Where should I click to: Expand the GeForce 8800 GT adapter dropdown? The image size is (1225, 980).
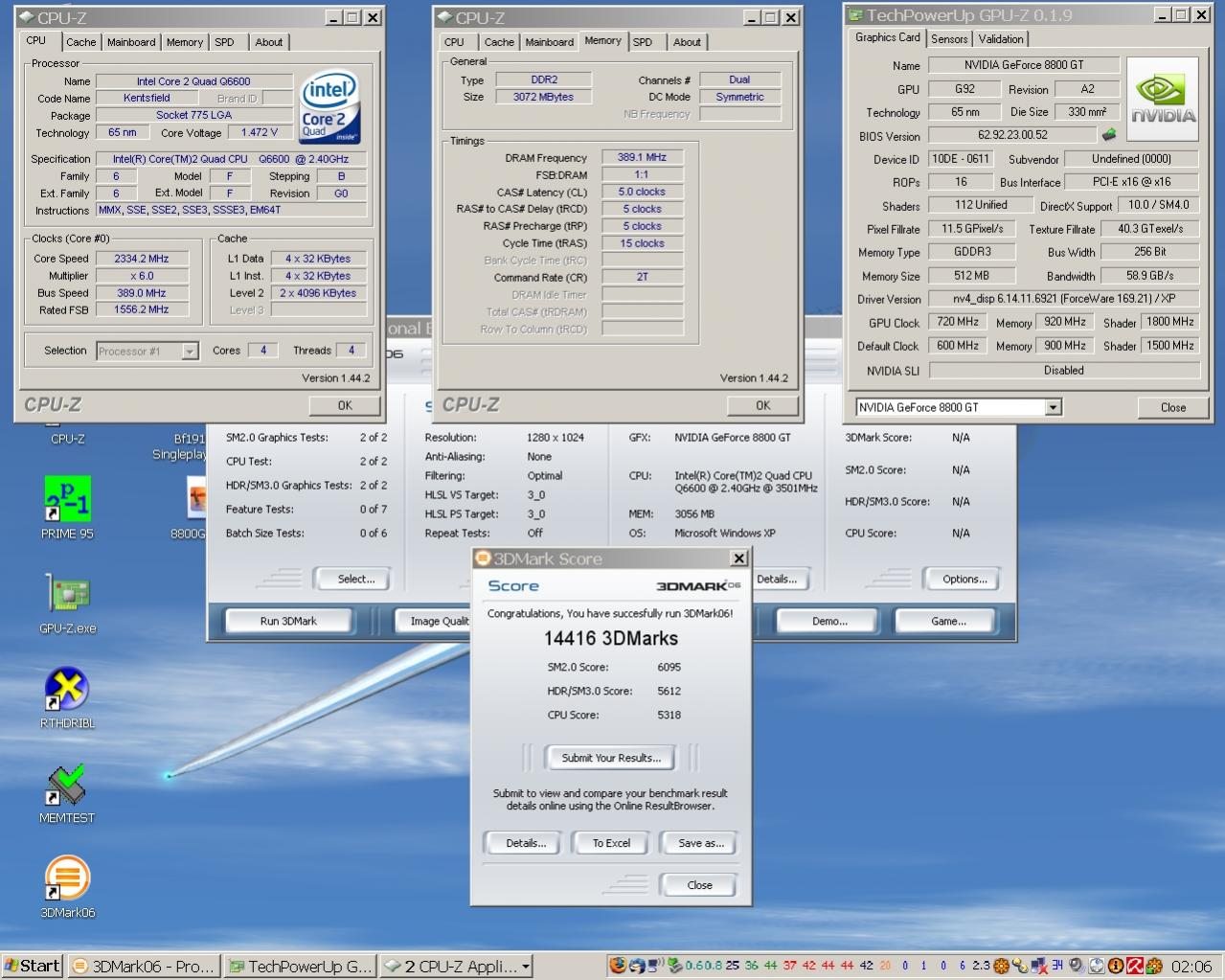[1053, 407]
